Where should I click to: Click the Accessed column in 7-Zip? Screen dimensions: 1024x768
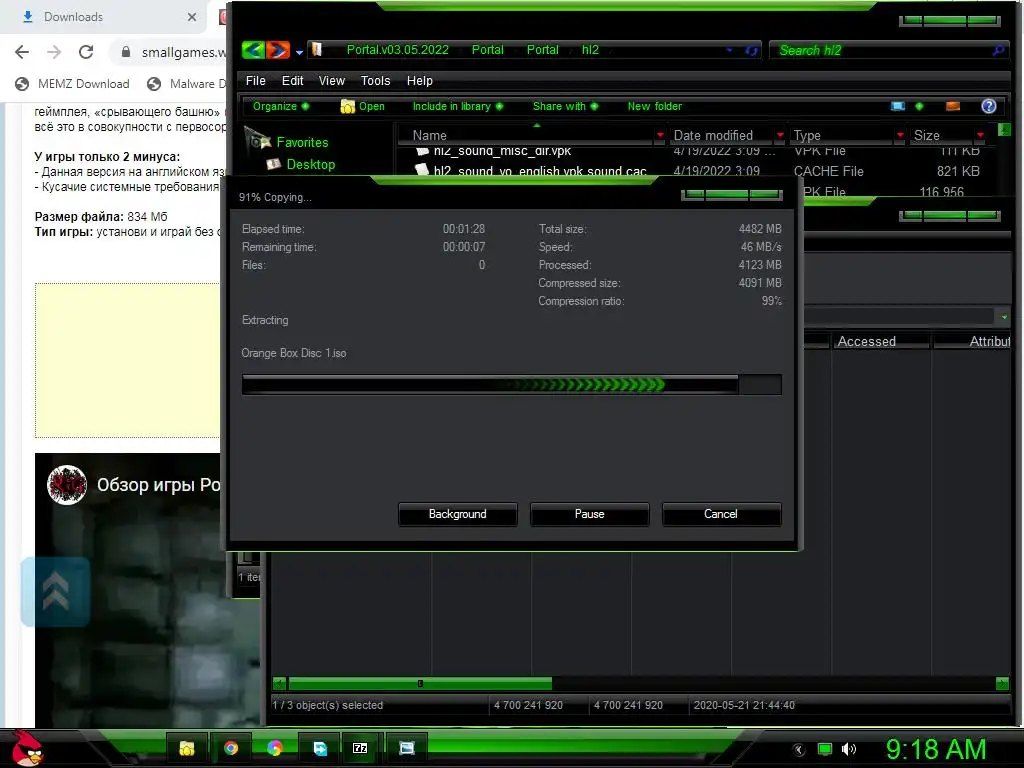click(x=879, y=341)
